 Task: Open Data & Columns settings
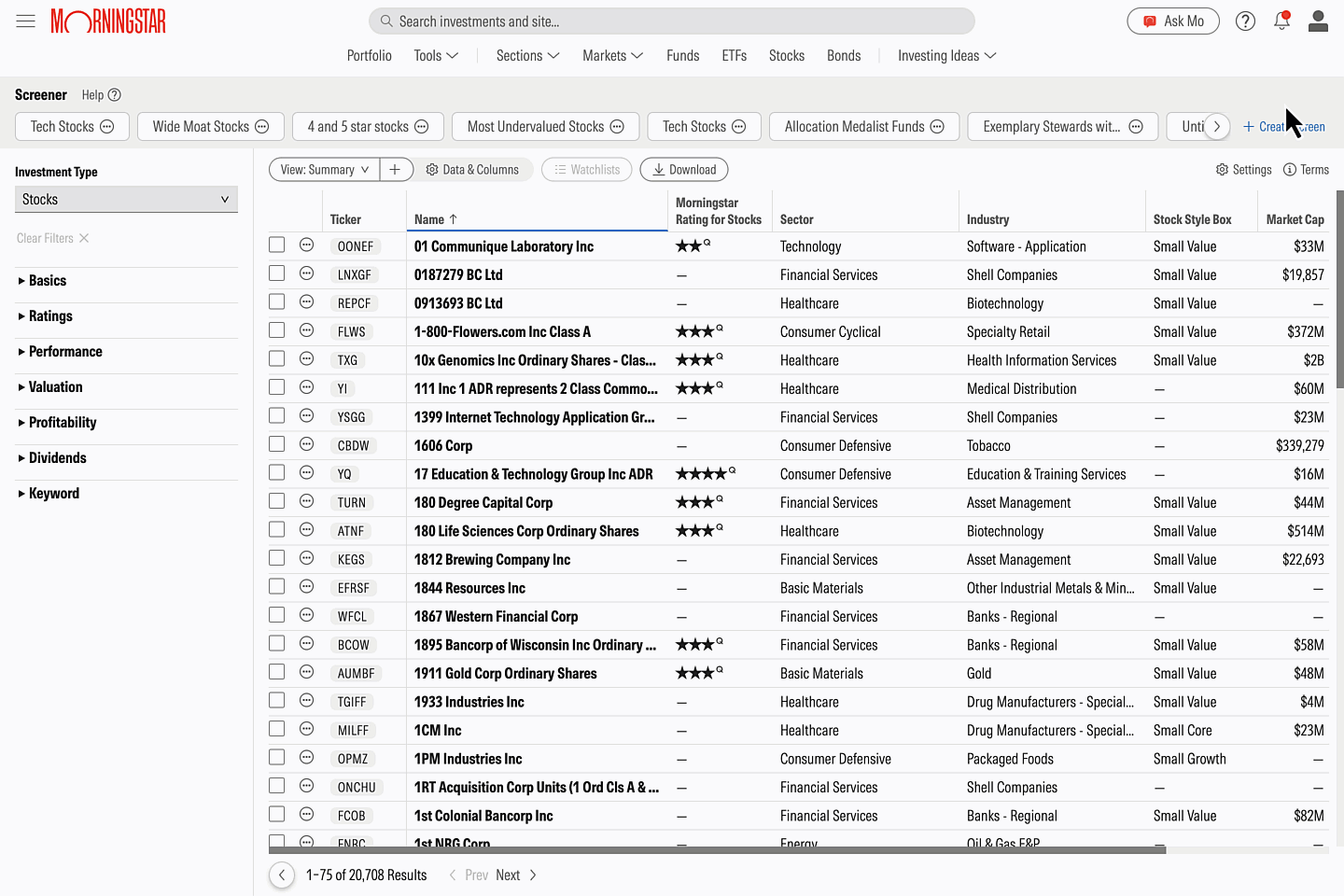click(472, 170)
